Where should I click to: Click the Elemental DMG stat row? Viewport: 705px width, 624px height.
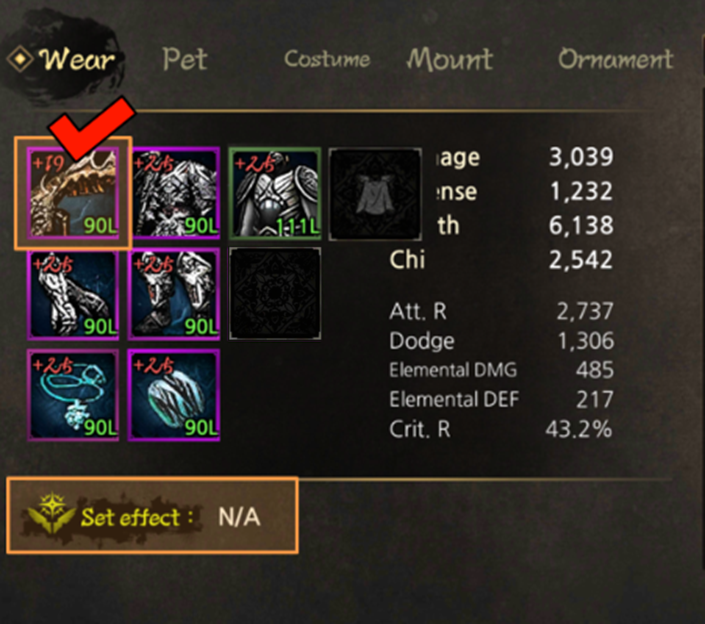[501, 370]
